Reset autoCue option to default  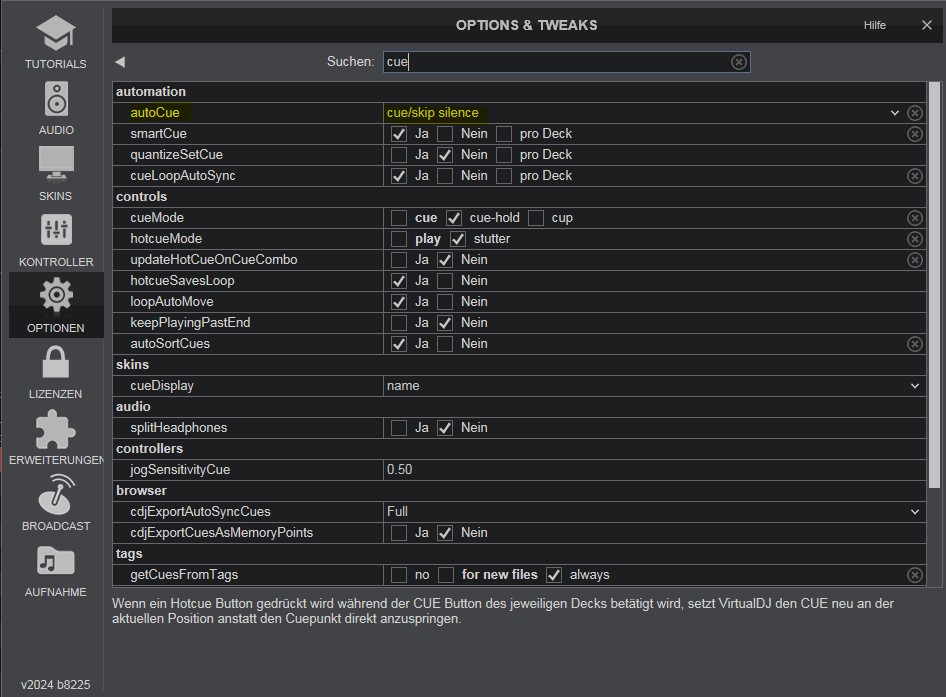(915, 113)
